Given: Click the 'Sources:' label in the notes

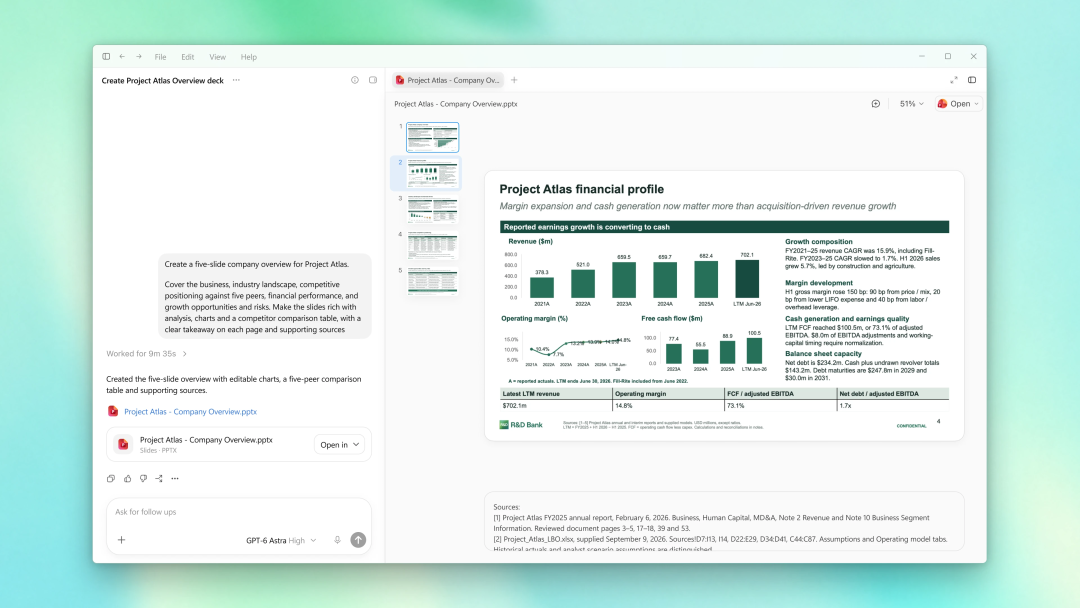Looking at the screenshot, I should 506,507.
